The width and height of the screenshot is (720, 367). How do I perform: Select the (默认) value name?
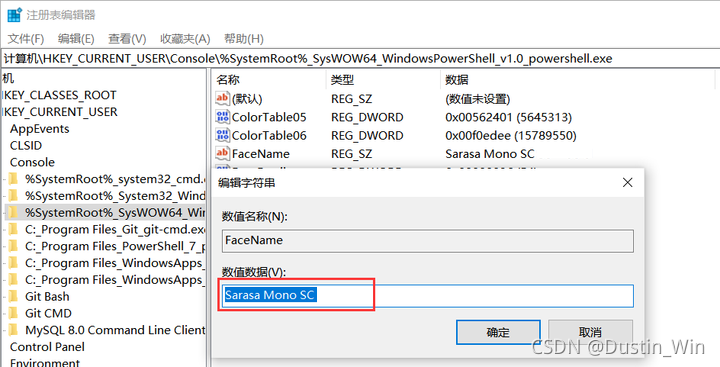pyautogui.click(x=247, y=99)
